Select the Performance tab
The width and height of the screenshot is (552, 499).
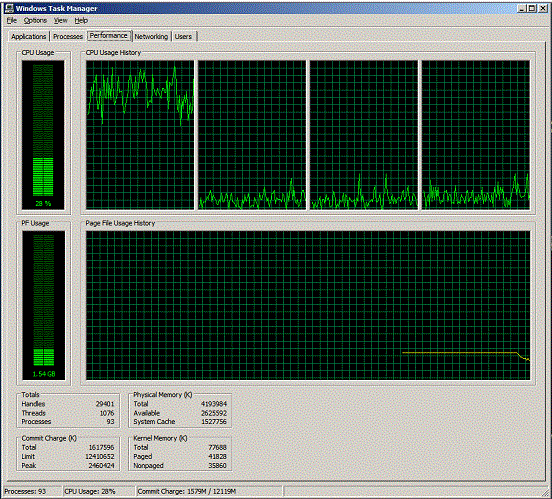click(x=109, y=36)
